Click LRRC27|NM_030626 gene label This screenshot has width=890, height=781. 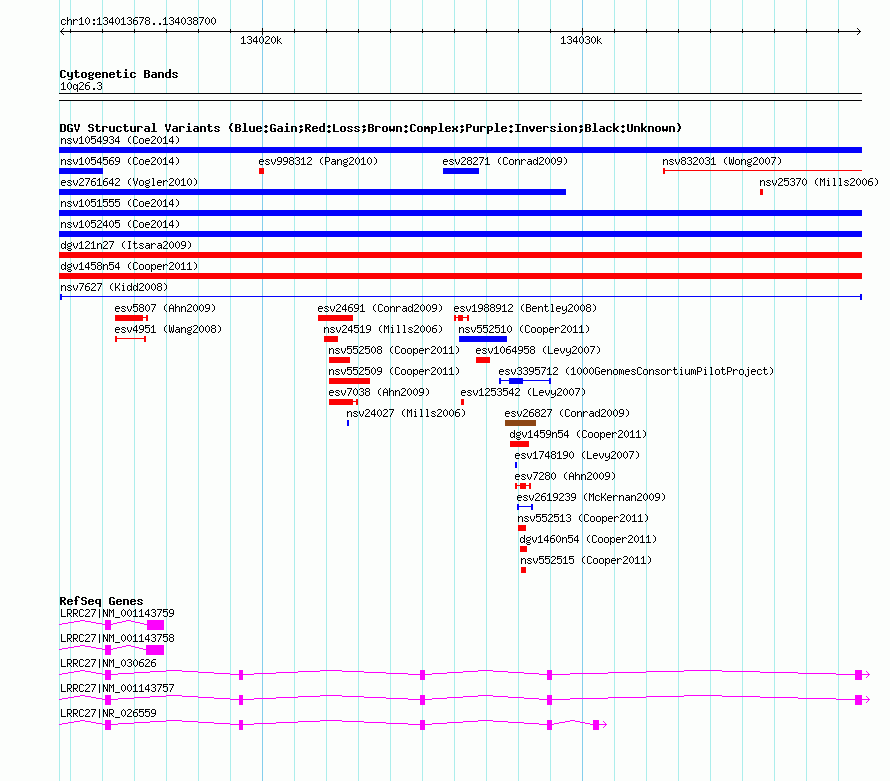coord(108,663)
